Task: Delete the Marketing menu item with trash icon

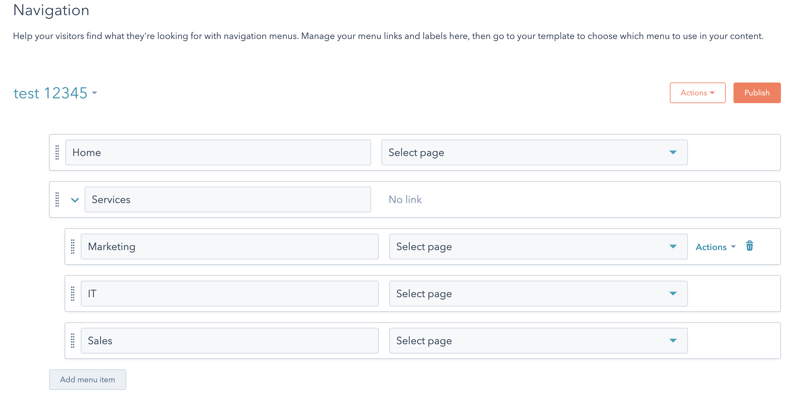Action: (x=750, y=246)
